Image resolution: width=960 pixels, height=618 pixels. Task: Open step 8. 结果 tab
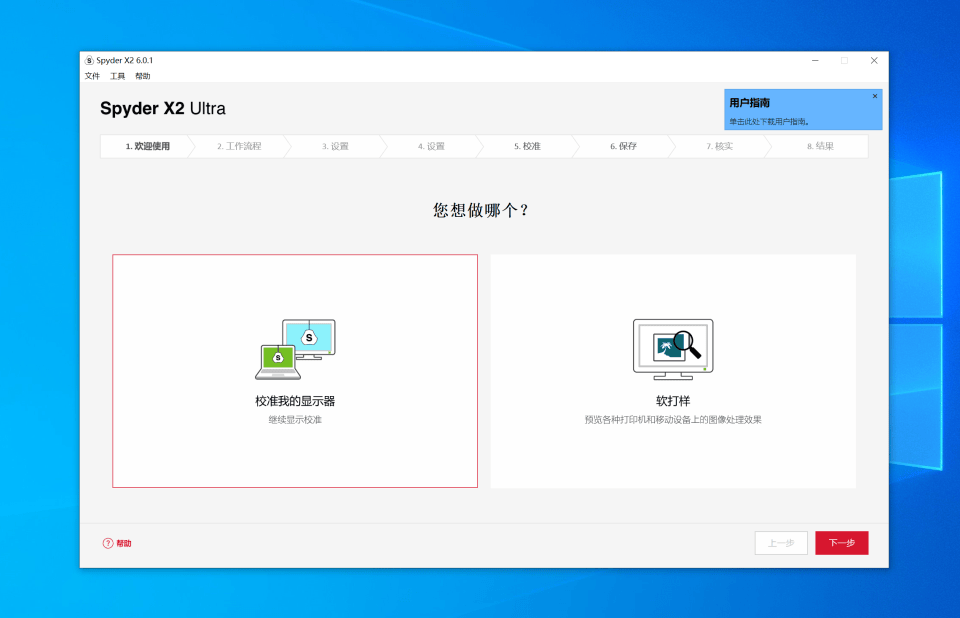[x=820, y=146]
